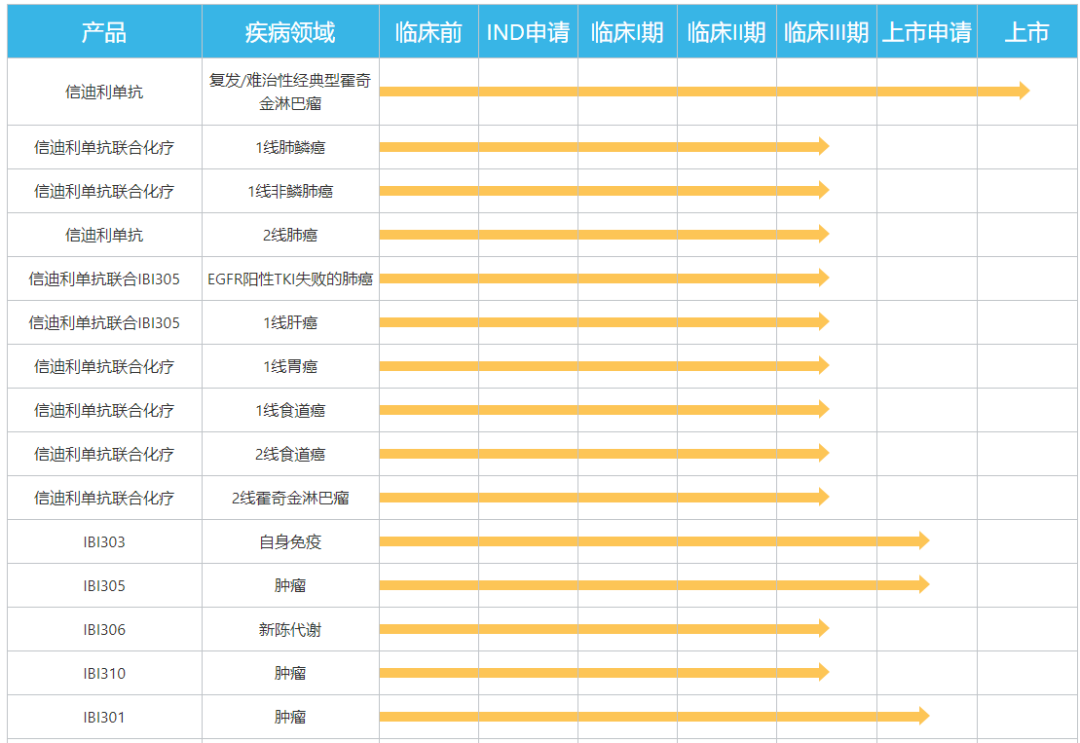Click the IBI301 product cell
The height and width of the screenshot is (743, 1080).
click(105, 718)
